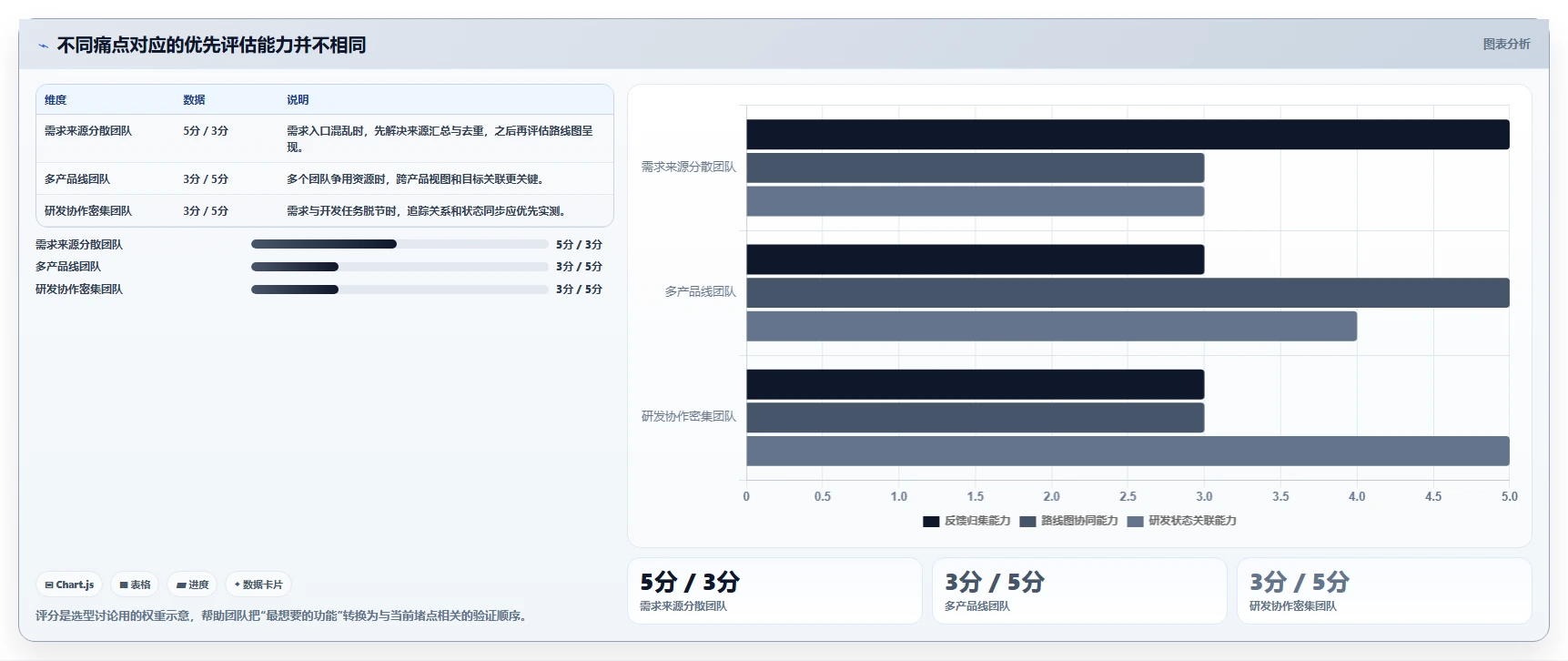This screenshot has width=1568, height=661.
Task: Click description starting 需求与开发任务脱节时
Action: coord(426,211)
